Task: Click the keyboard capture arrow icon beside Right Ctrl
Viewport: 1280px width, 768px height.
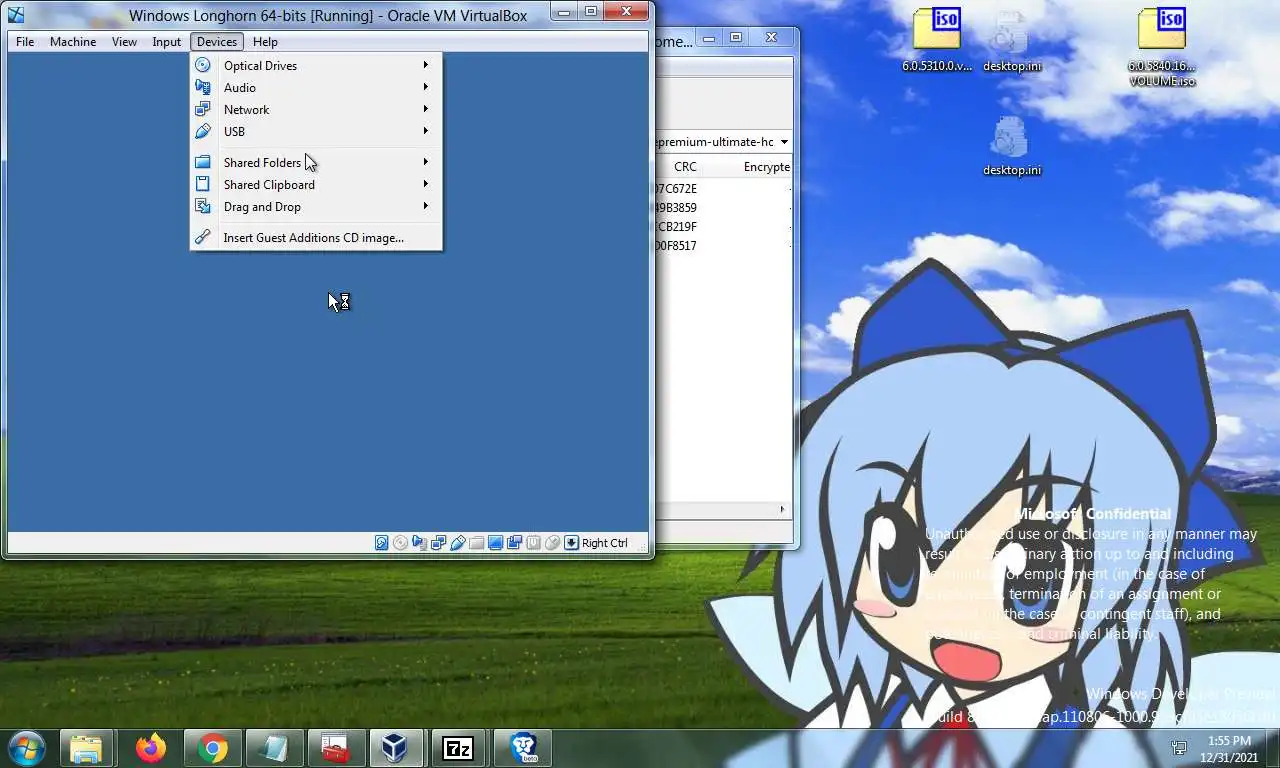Action: pyautogui.click(x=571, y=543)
